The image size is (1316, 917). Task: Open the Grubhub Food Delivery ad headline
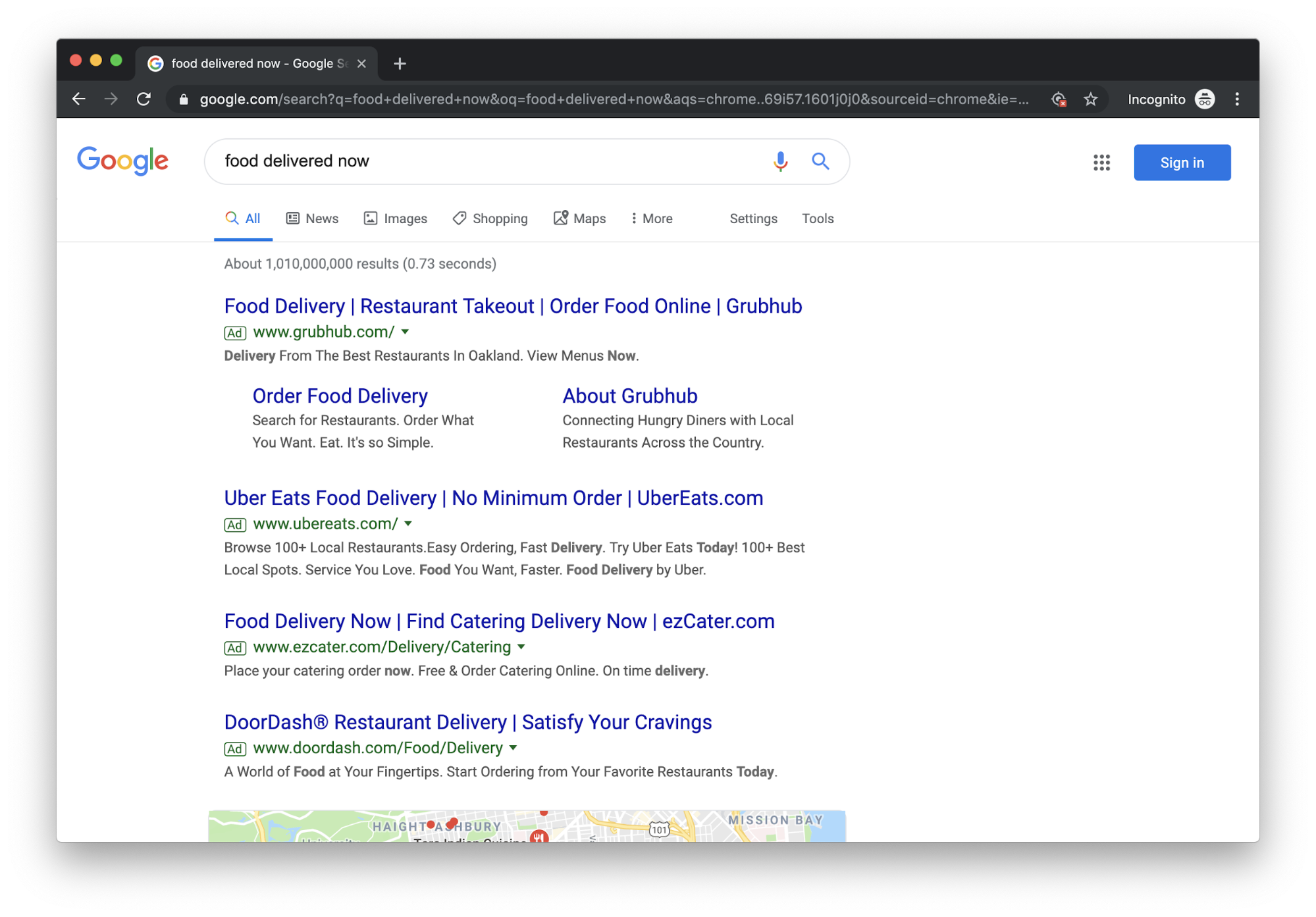(513, 306)
